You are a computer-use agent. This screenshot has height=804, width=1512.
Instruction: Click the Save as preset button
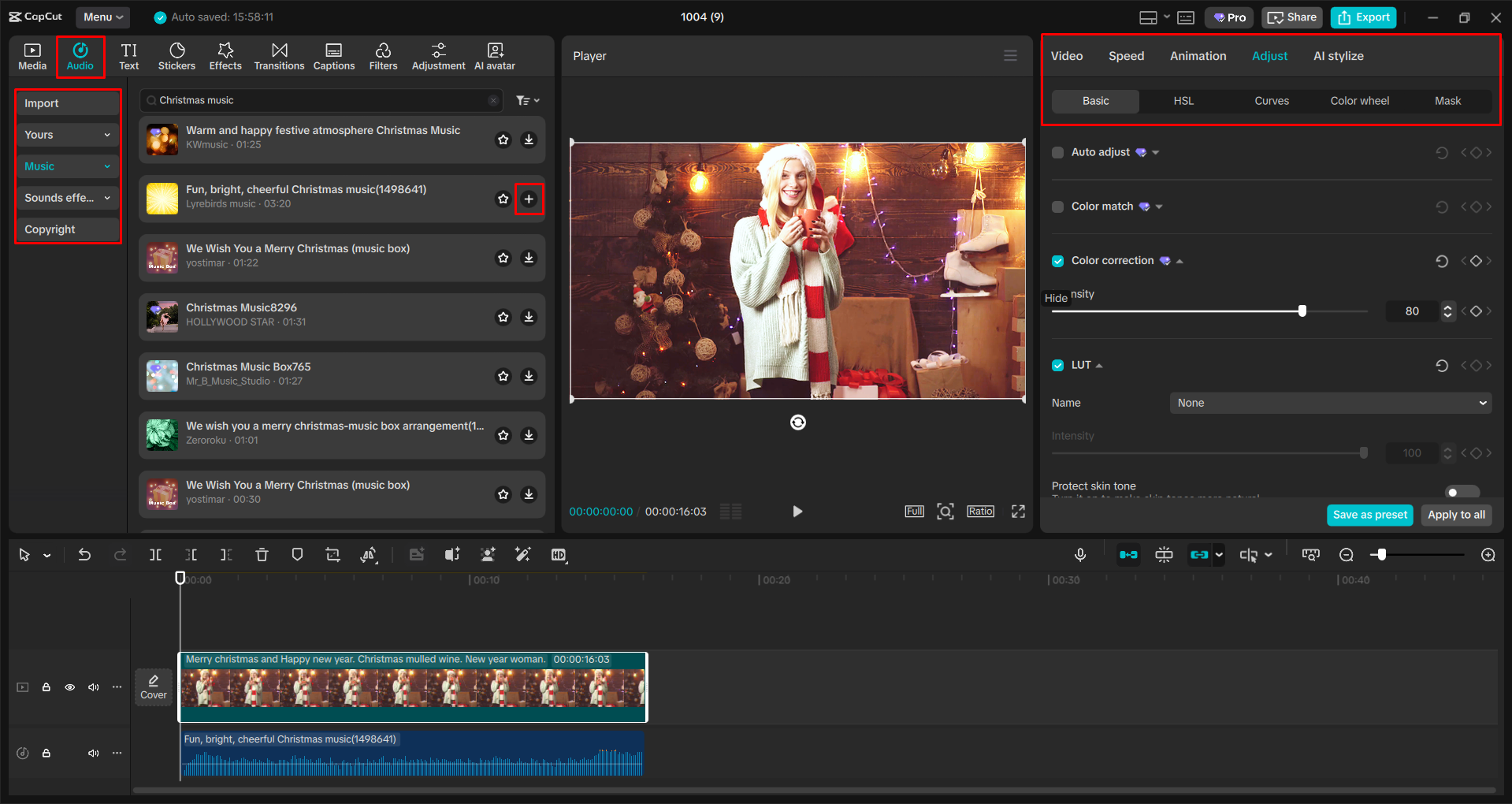point(1369,515)
